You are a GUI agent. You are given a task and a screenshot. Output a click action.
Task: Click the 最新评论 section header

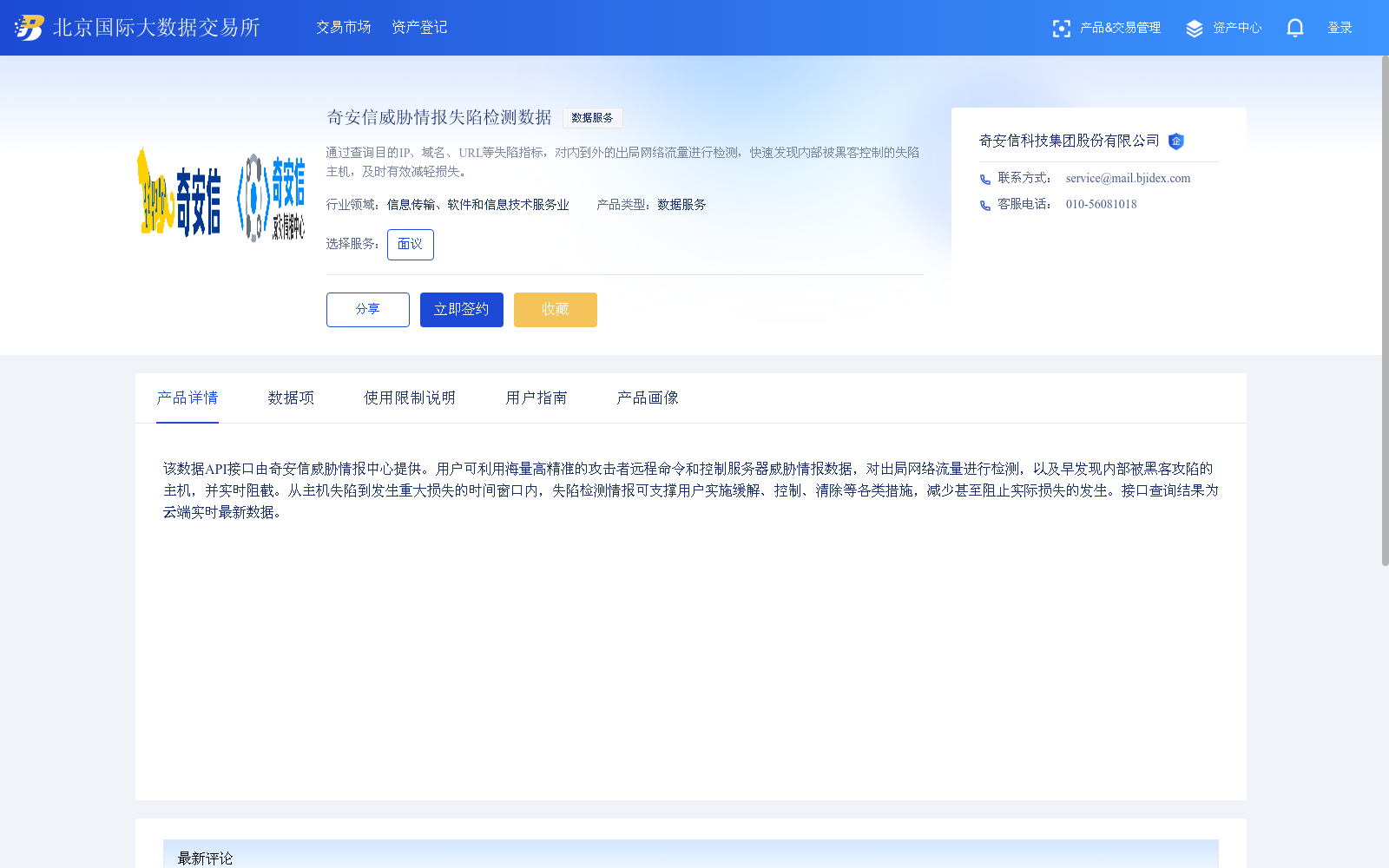[x=206, y=858]
